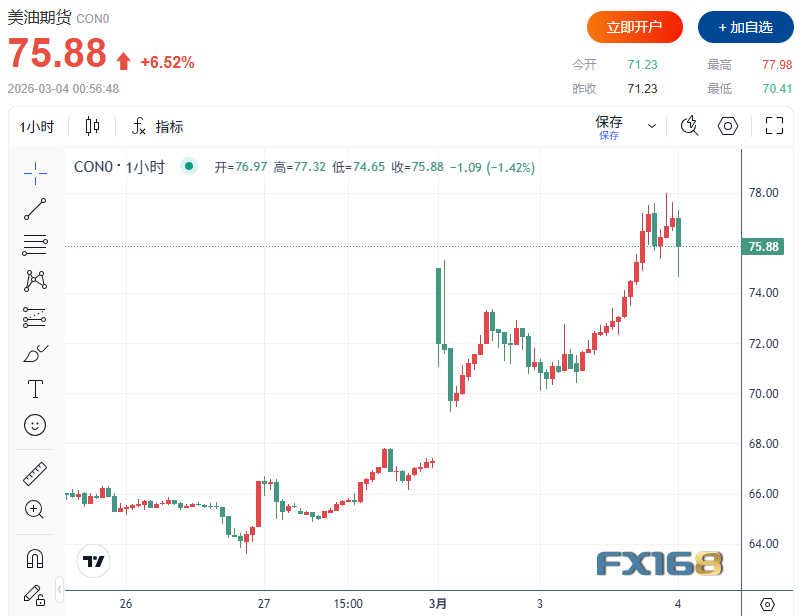Viewport: 803px width, 616px height.
Task: Expand the 保存 layout dropdown arrow
Action: point(652,127)
